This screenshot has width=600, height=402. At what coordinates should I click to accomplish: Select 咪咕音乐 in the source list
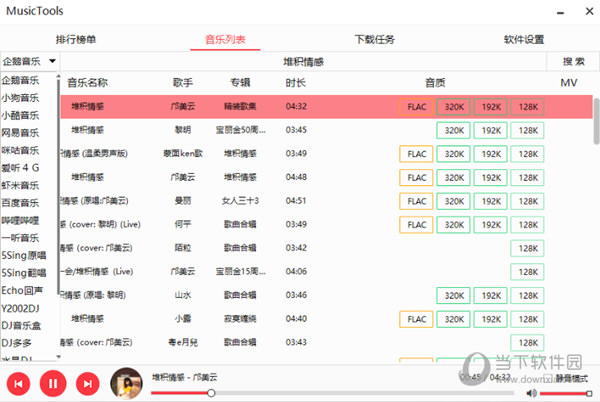(20, 150)
